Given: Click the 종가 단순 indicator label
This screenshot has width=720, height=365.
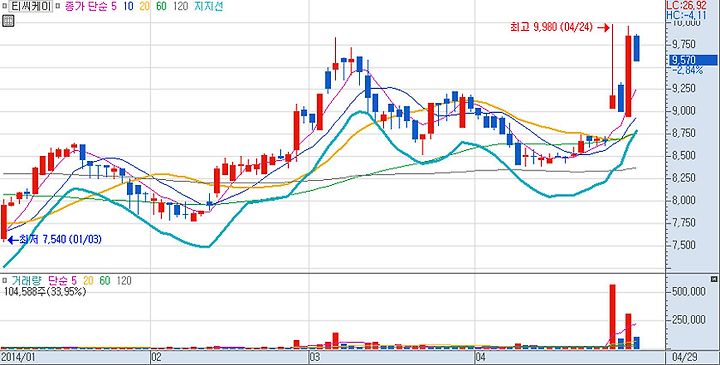Looking at the screenshot, I should [87, 6].
